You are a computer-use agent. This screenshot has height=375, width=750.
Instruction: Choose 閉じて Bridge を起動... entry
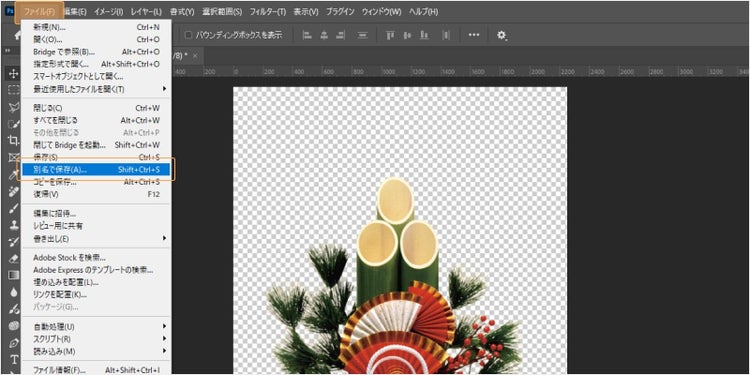tap(96, 145)
